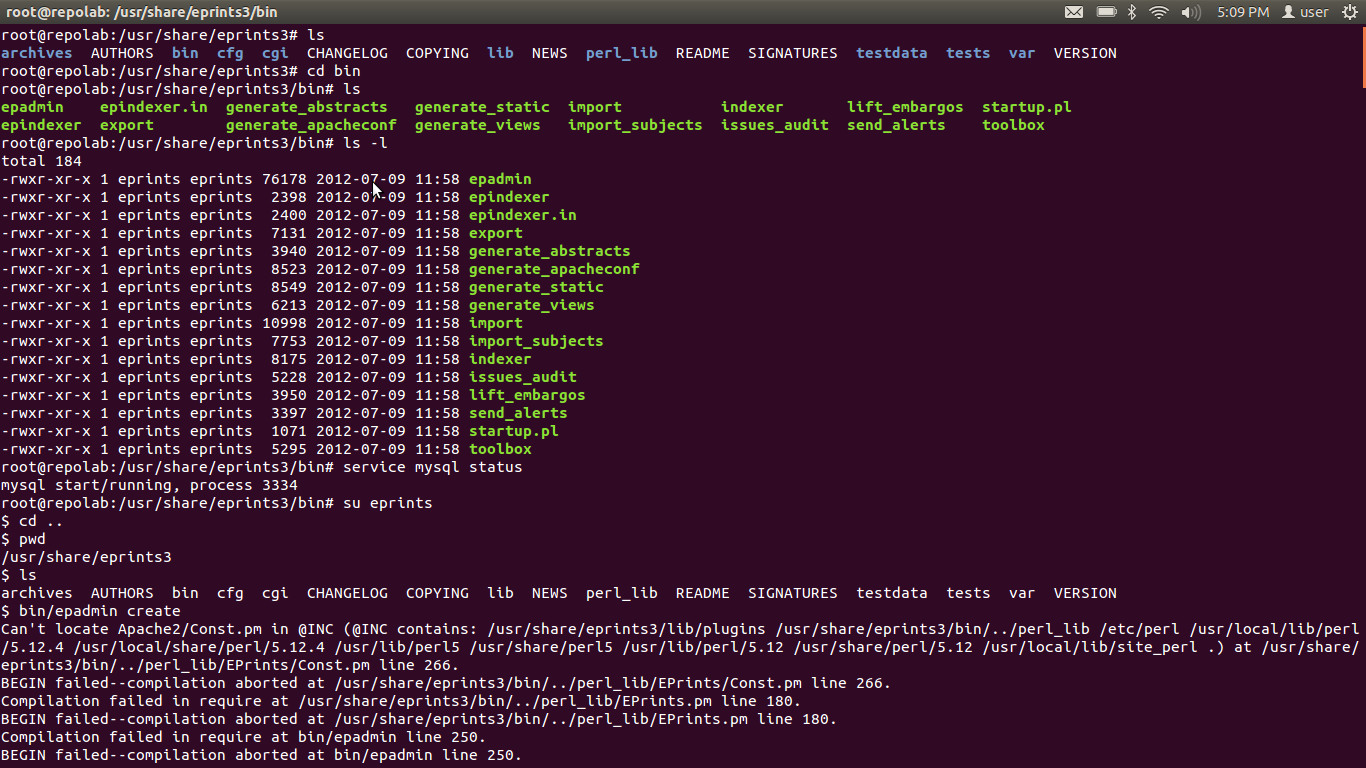Click 'Compilation failed in require' EPrints.pm line
Viewport: 1366px width, 768px height.
401,701
